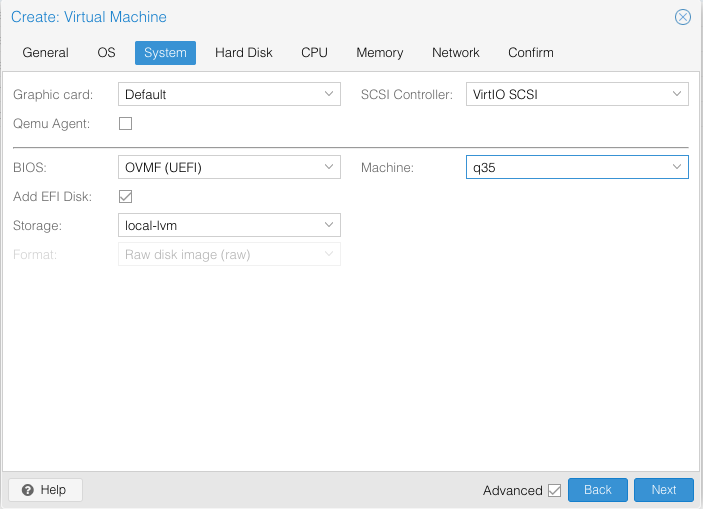The image size is (703, 509).
Task: Expand the SCSI Controller dropdown arrow
Action: coord(677,94)
